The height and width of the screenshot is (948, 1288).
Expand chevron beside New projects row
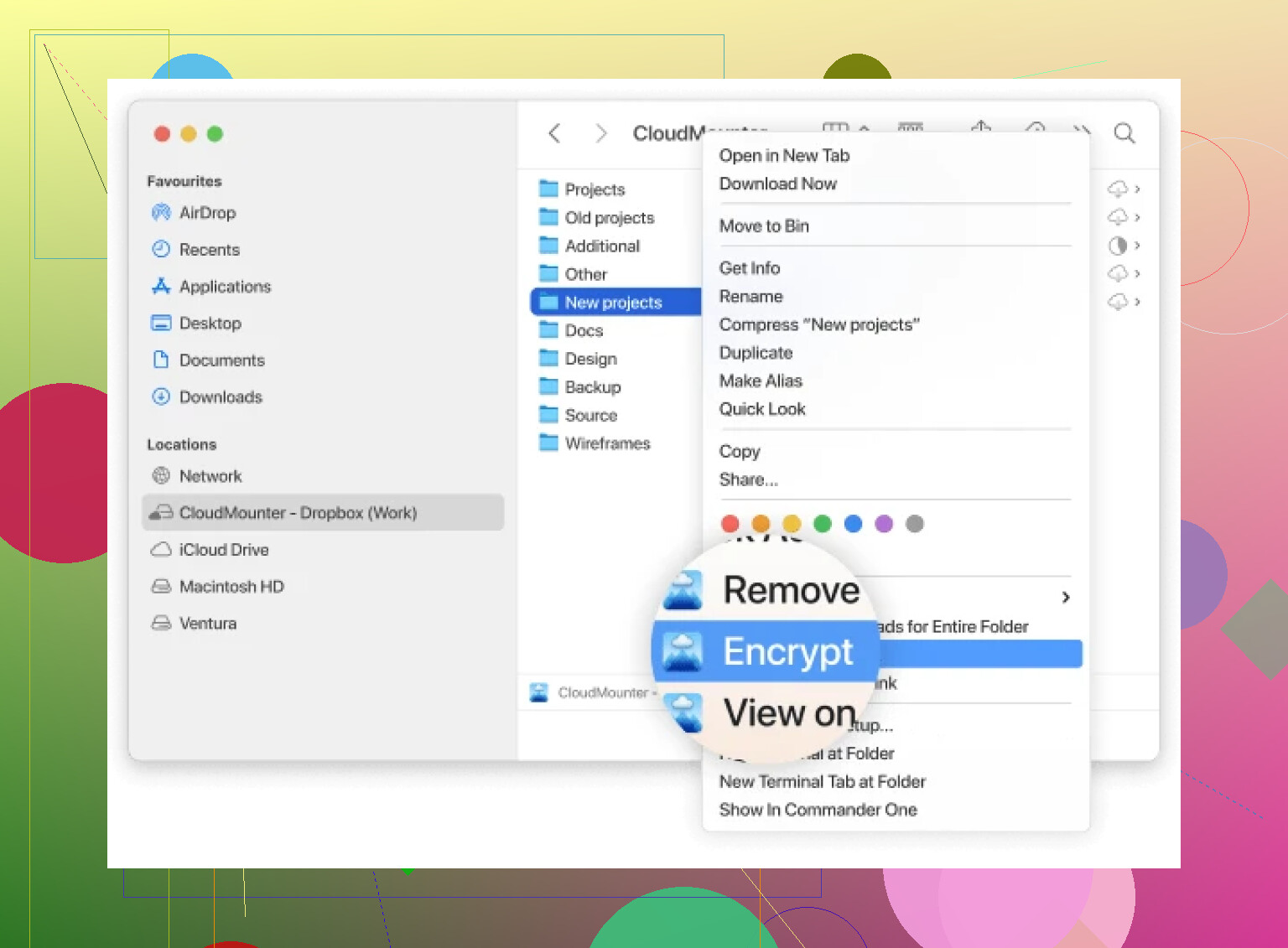pyautogui.click(x=1137, y=302)
